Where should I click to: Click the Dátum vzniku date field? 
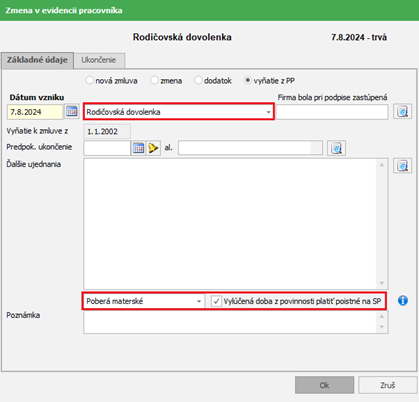point(35,112)
